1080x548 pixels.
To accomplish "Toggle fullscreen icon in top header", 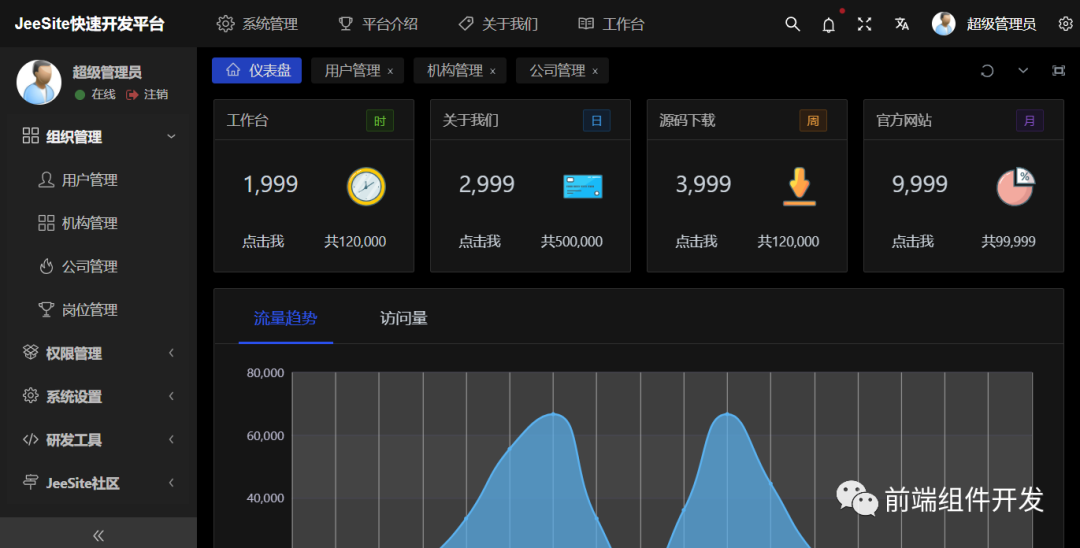I will (x=864, y=24).
